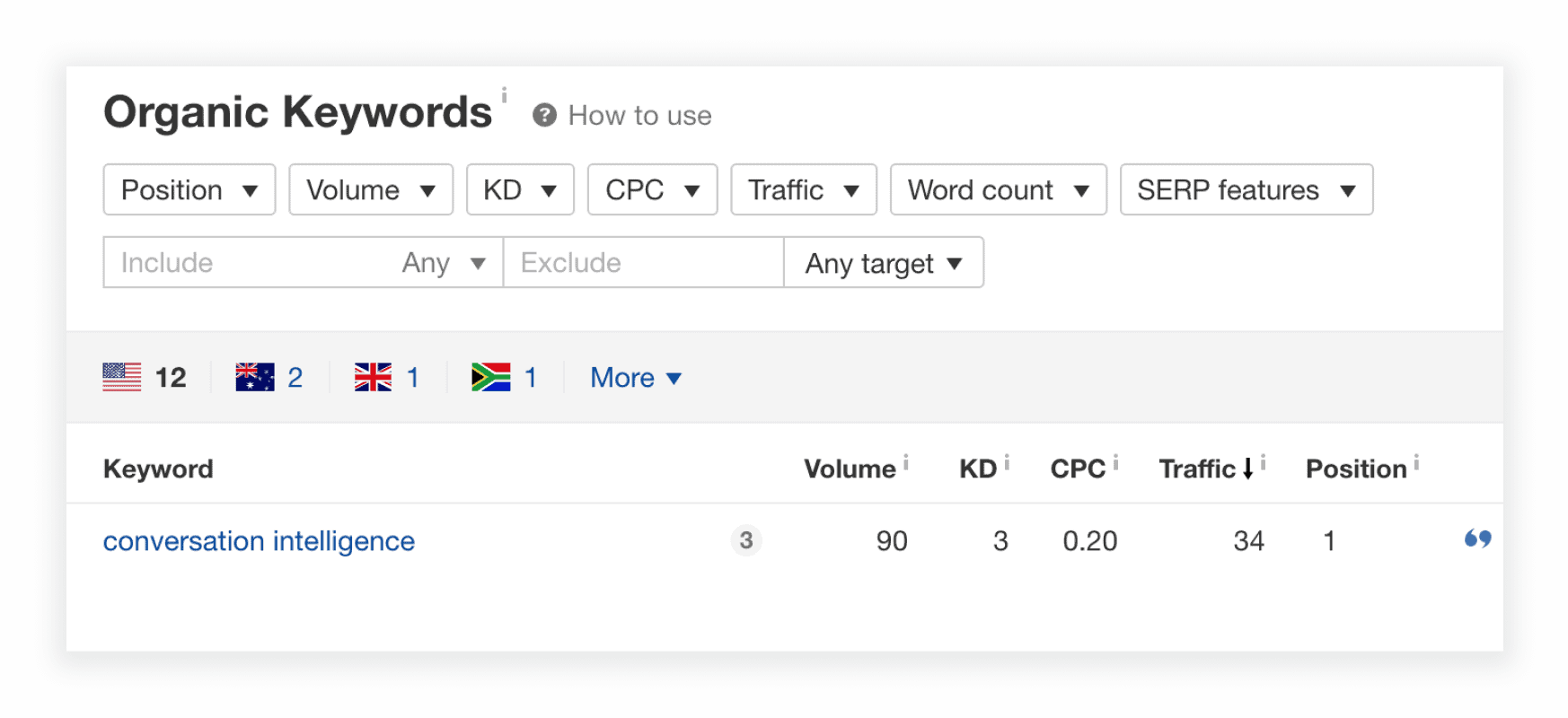
Task: Click the United States flag icon
Action: point(122,377)
